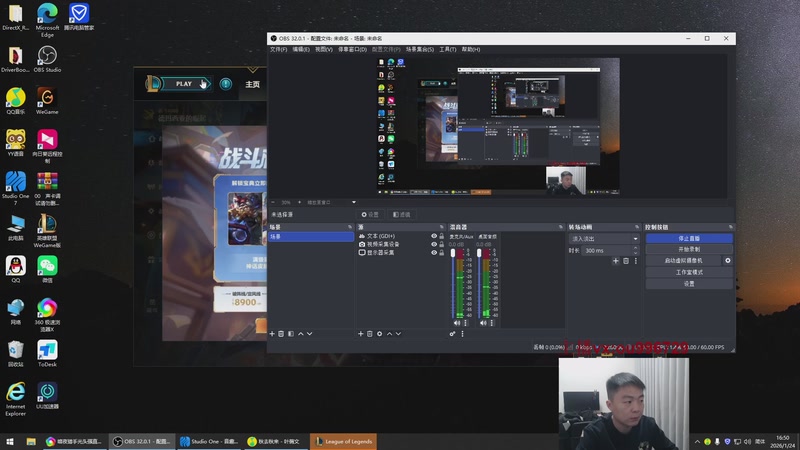The image size is (800, 450).
Task: Open virtual camera settings gear
Action: (x=728, y=261)
